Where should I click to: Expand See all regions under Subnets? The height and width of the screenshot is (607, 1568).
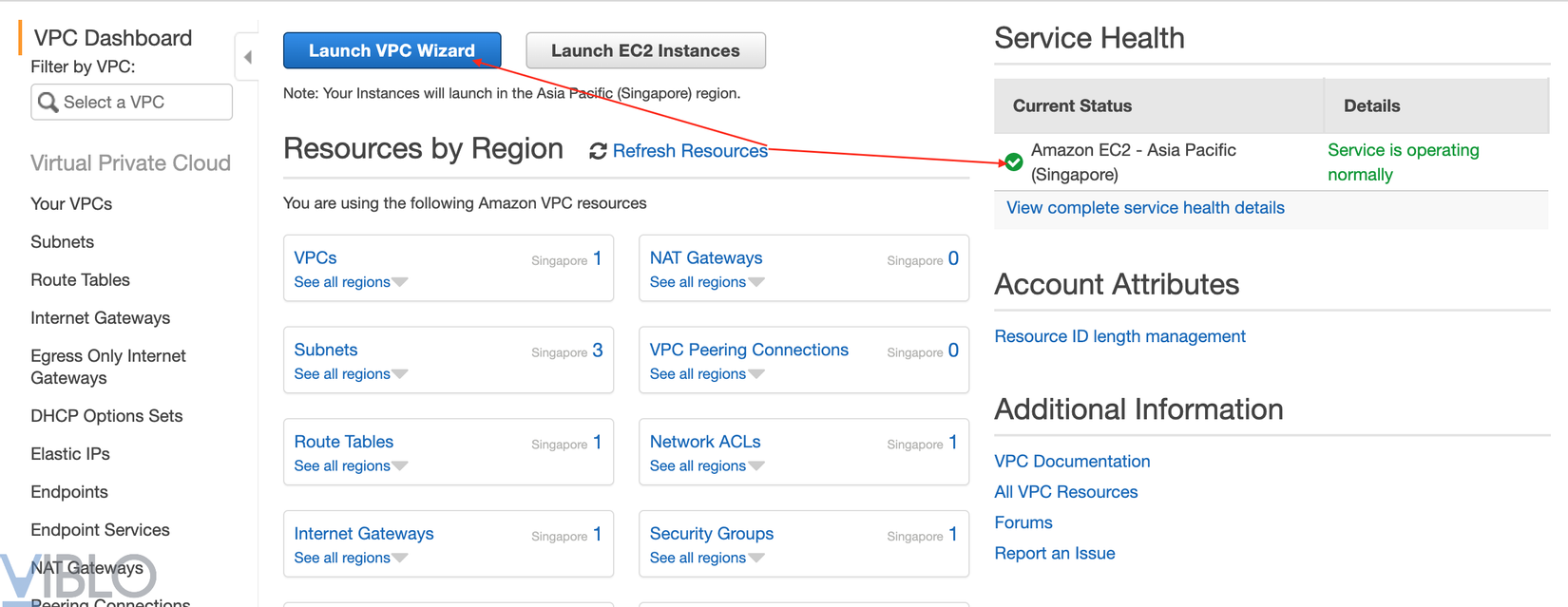tap(350, 374)
